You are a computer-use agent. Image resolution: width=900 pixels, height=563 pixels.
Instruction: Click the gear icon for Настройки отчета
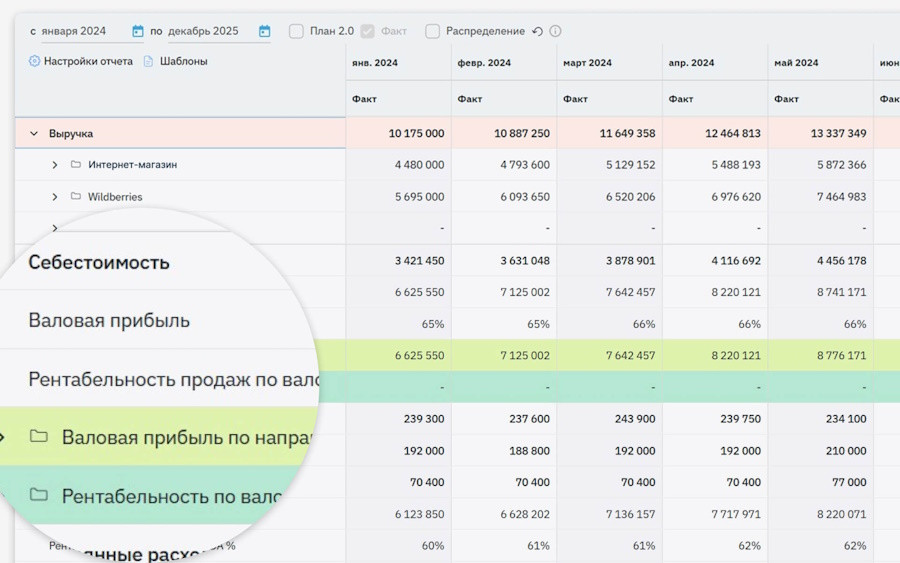pos(34,61)
